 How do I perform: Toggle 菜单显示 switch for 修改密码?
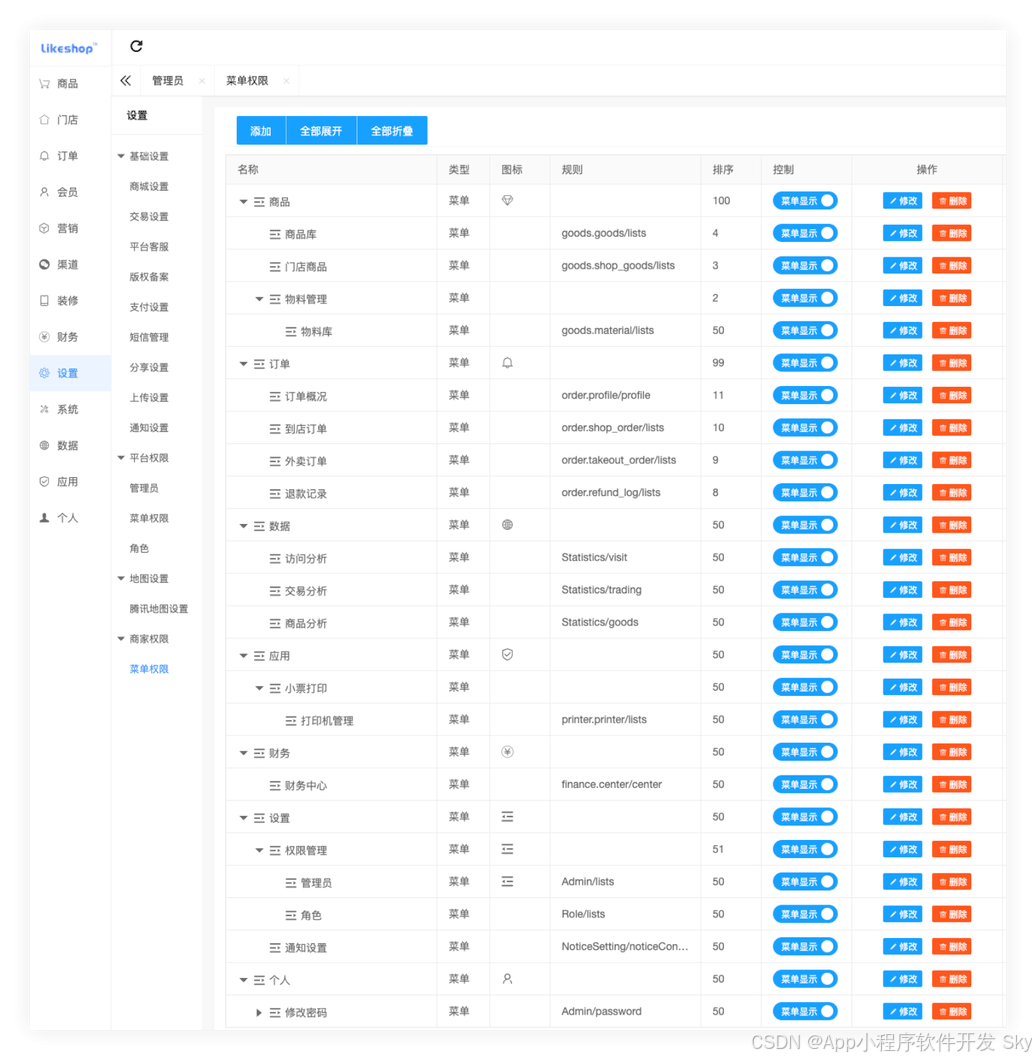805,1012
